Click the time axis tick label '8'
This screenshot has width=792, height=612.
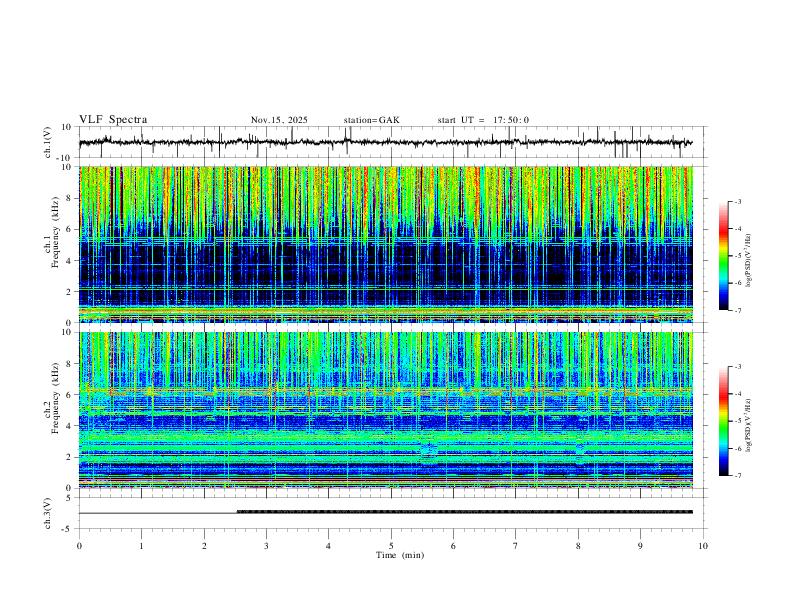click(x=578, y=546)
